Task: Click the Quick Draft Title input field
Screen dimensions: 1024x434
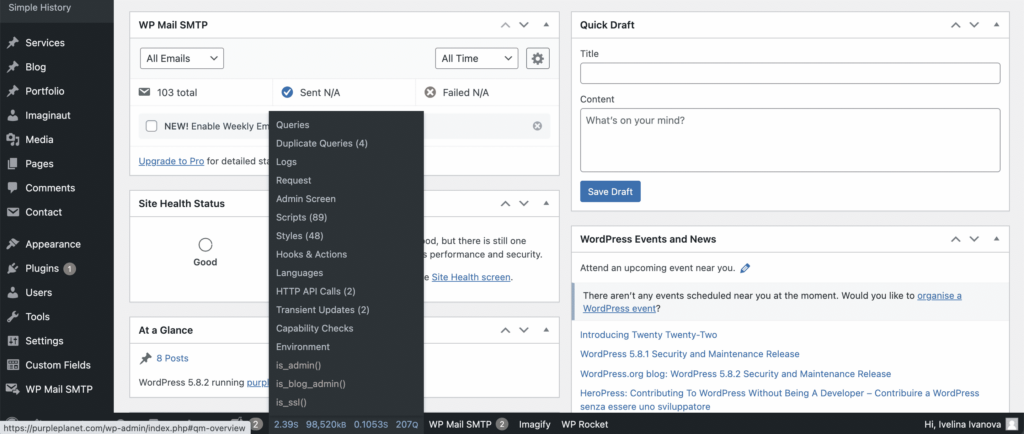Action: pos(790,73)
